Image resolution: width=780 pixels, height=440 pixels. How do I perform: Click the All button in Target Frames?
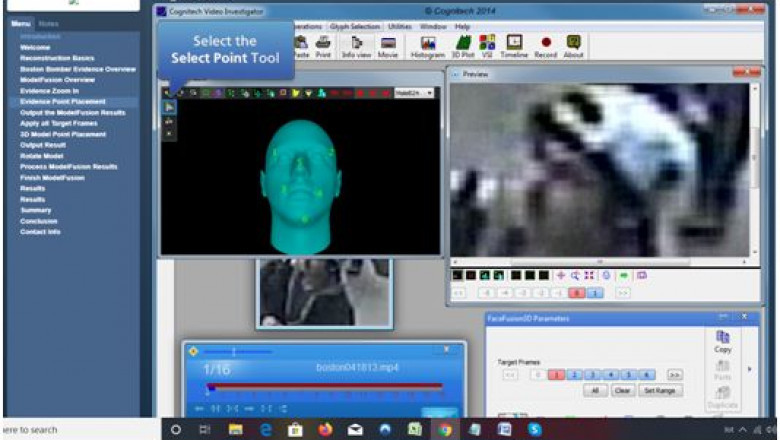595,391
